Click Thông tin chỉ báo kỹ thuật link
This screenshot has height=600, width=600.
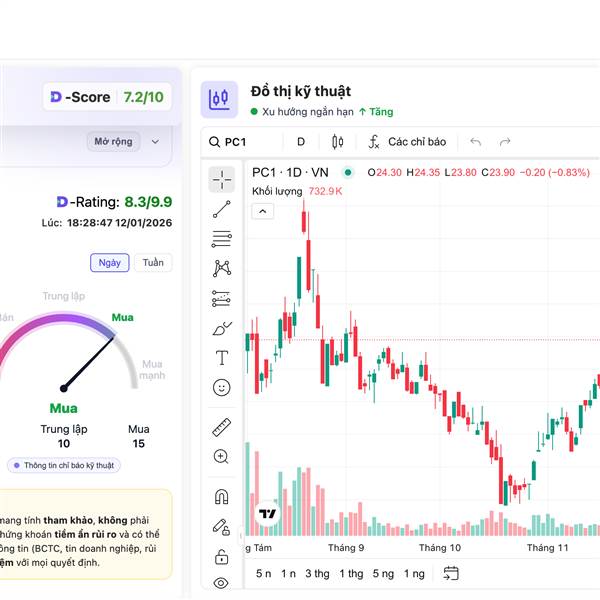63,465
